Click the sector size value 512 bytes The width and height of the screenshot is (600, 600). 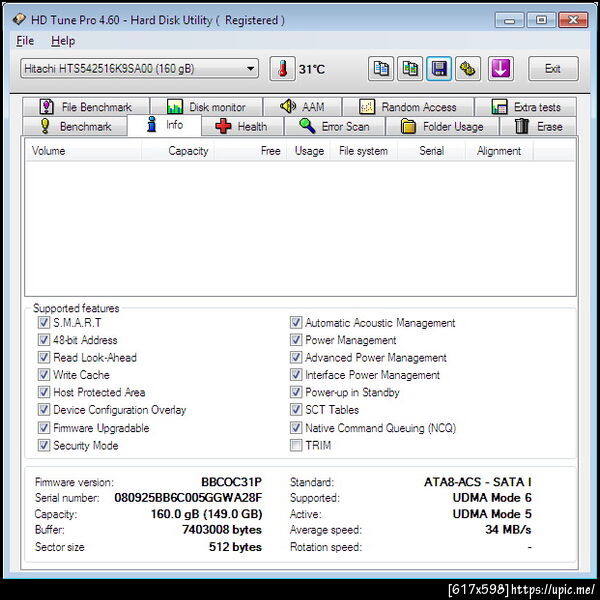235,547
